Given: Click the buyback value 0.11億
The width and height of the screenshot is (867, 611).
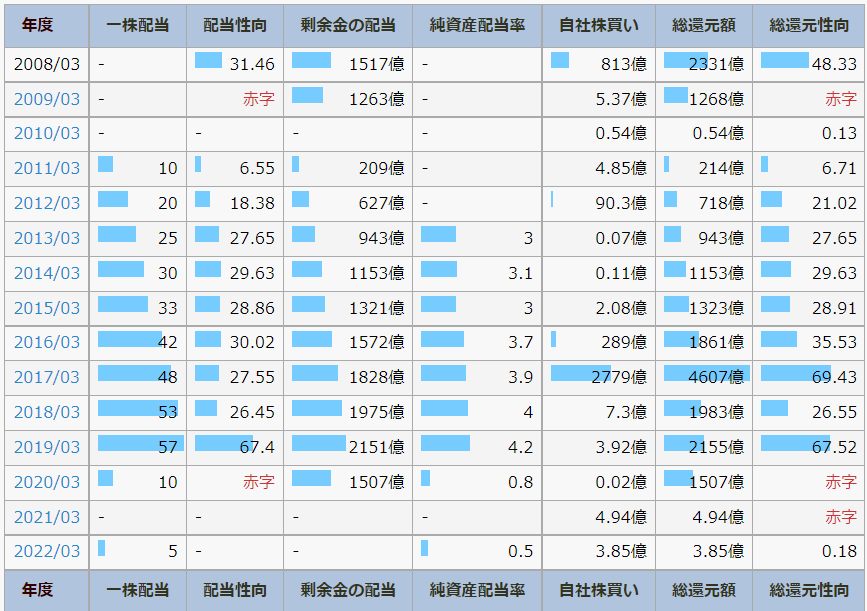Looking at the screenshot, I should pyautogui.click(x=621, y=273).
